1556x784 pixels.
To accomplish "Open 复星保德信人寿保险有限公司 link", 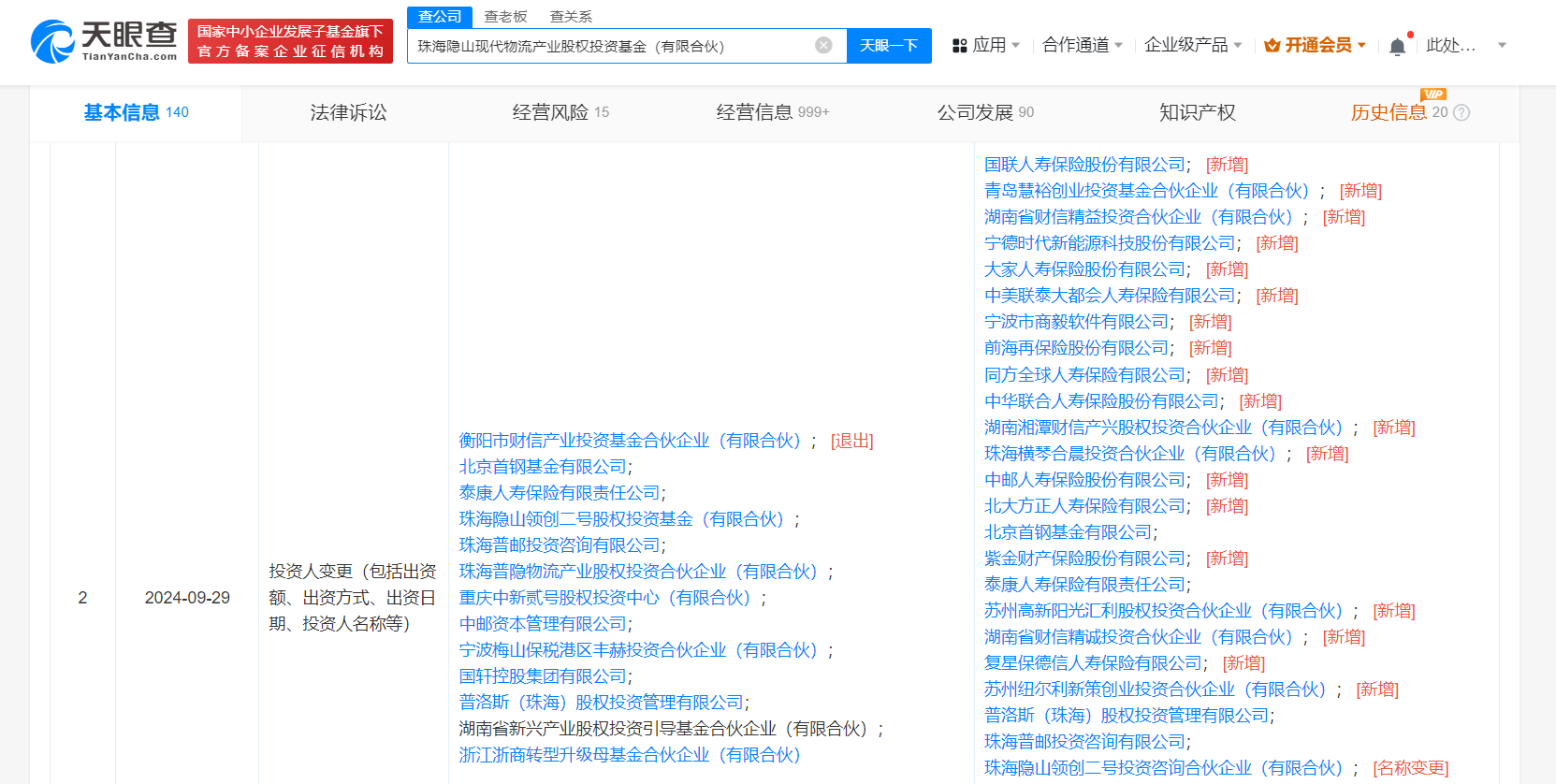I will pos(1093,663).
